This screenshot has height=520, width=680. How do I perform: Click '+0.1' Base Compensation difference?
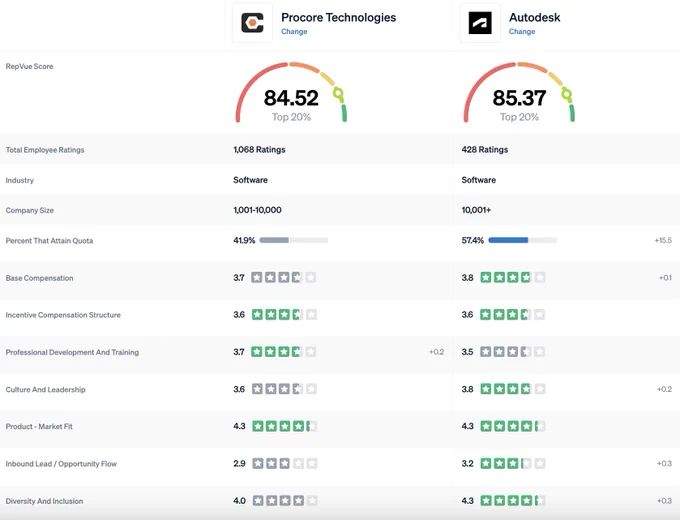665,278
